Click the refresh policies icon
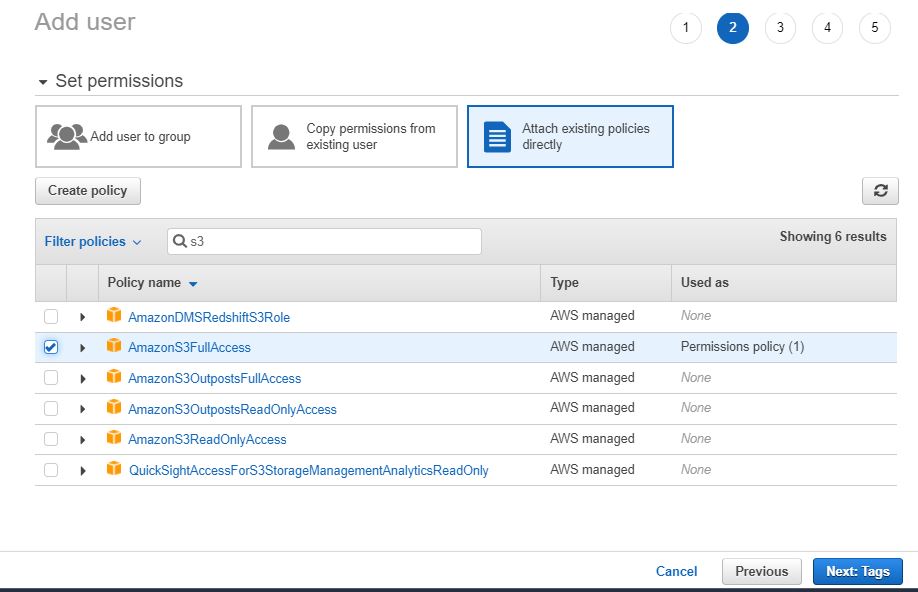The width and height of the screenshot is (918, 592). [x=880, y=190]
